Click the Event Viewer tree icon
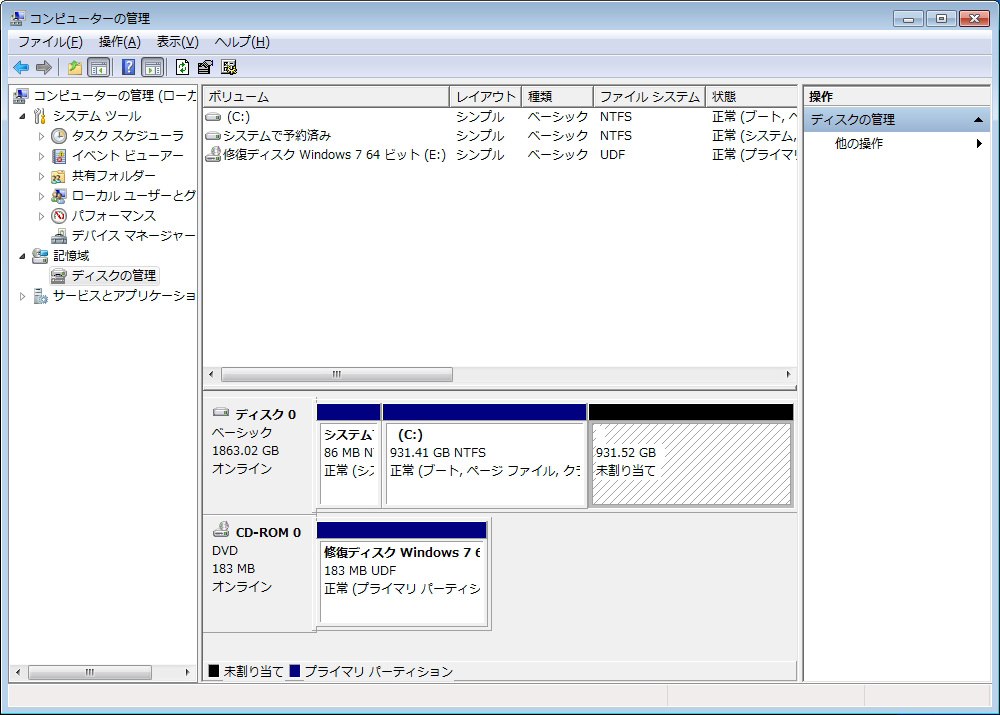Image resolution: width=1000 pixels, height=715 pixels. pos(59,156)
